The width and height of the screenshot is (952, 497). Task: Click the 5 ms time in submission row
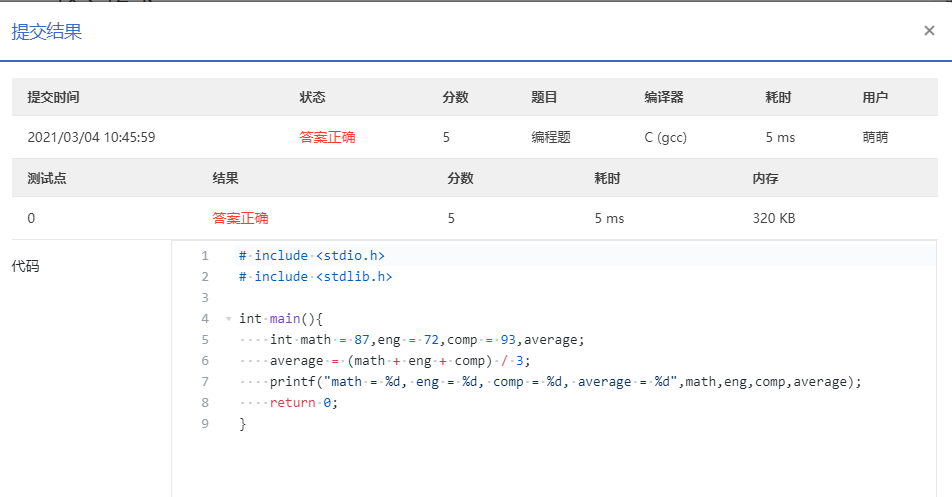[780, 137]
